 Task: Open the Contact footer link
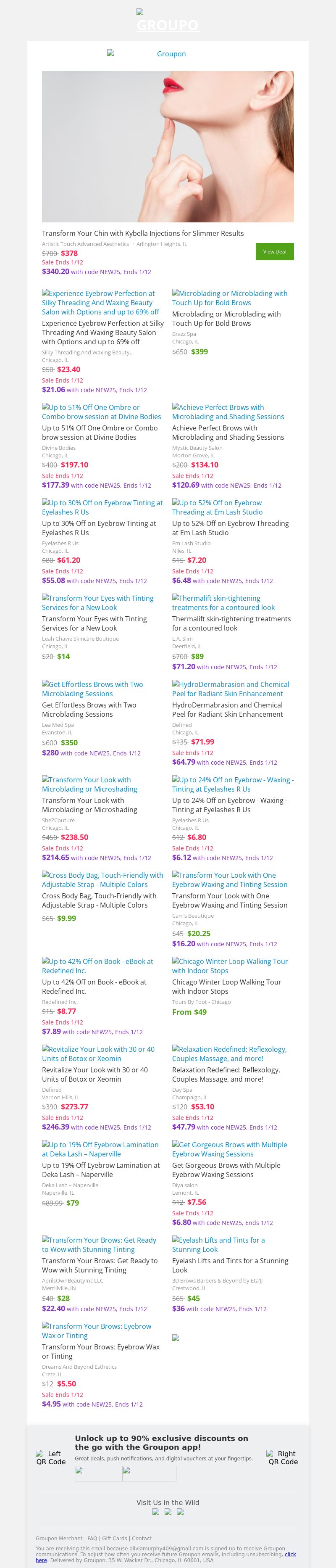point(142,1538)
